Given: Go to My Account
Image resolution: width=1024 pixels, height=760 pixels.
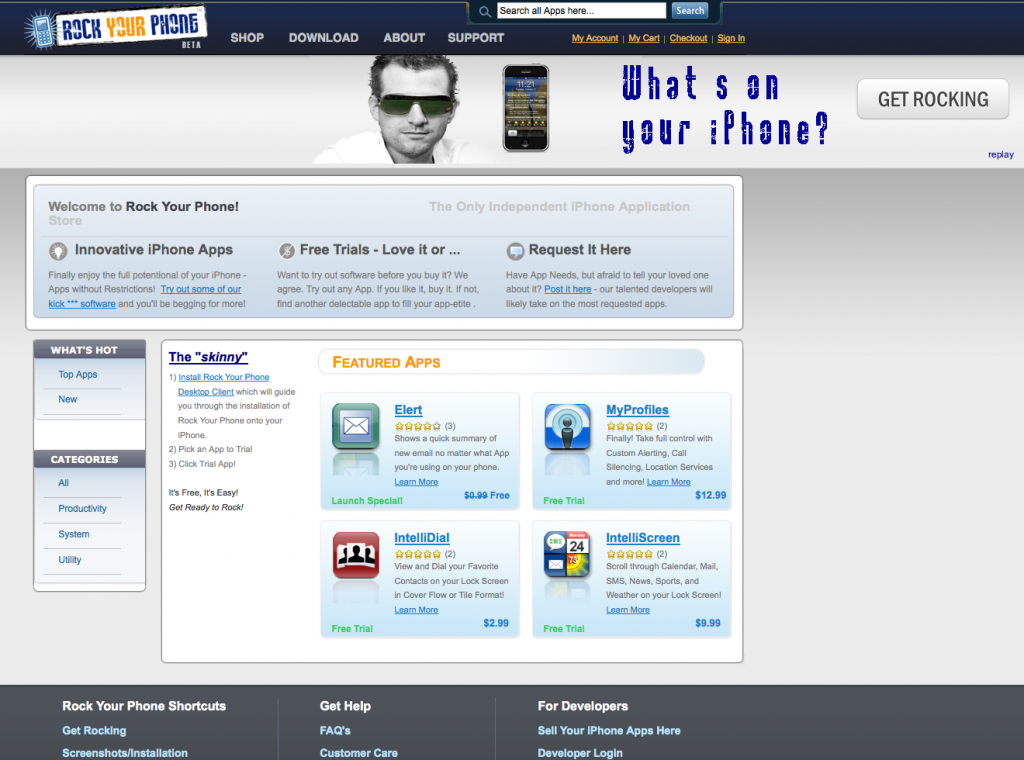Looking at the screenshot, I should pyautogui.click(x=595, y=38).
